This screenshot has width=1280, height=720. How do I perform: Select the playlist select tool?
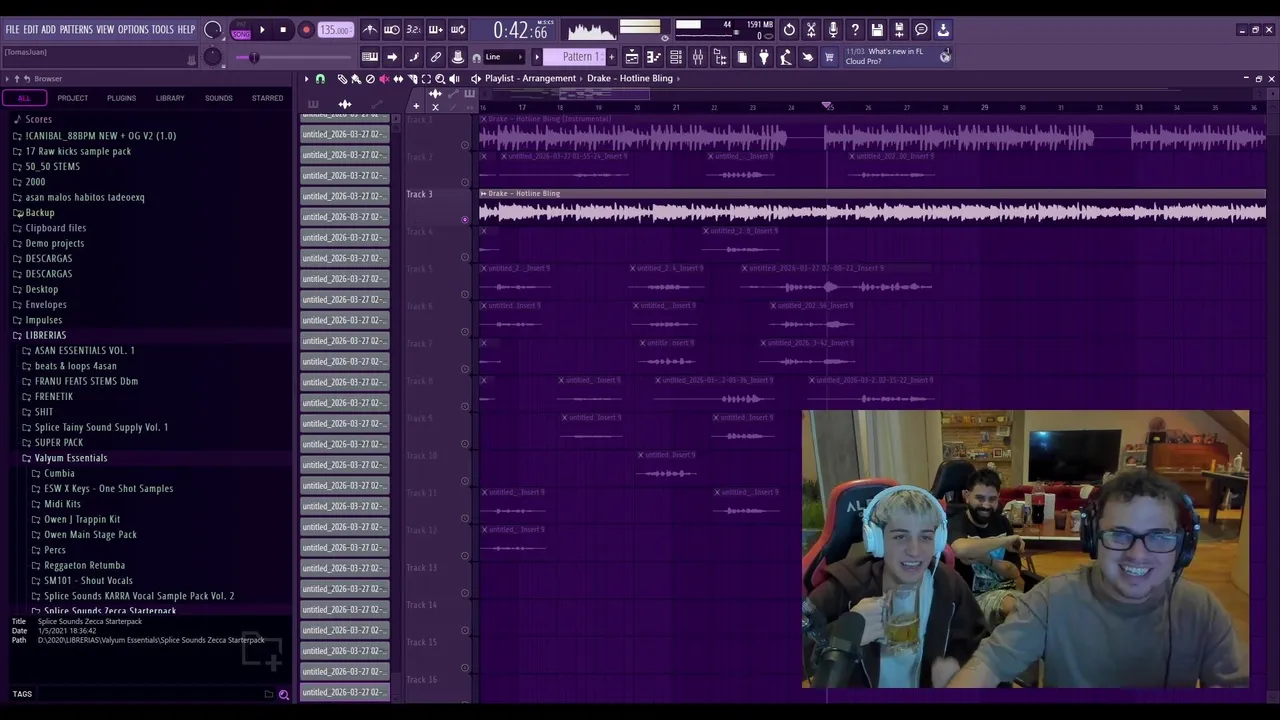tap(426, 79)
